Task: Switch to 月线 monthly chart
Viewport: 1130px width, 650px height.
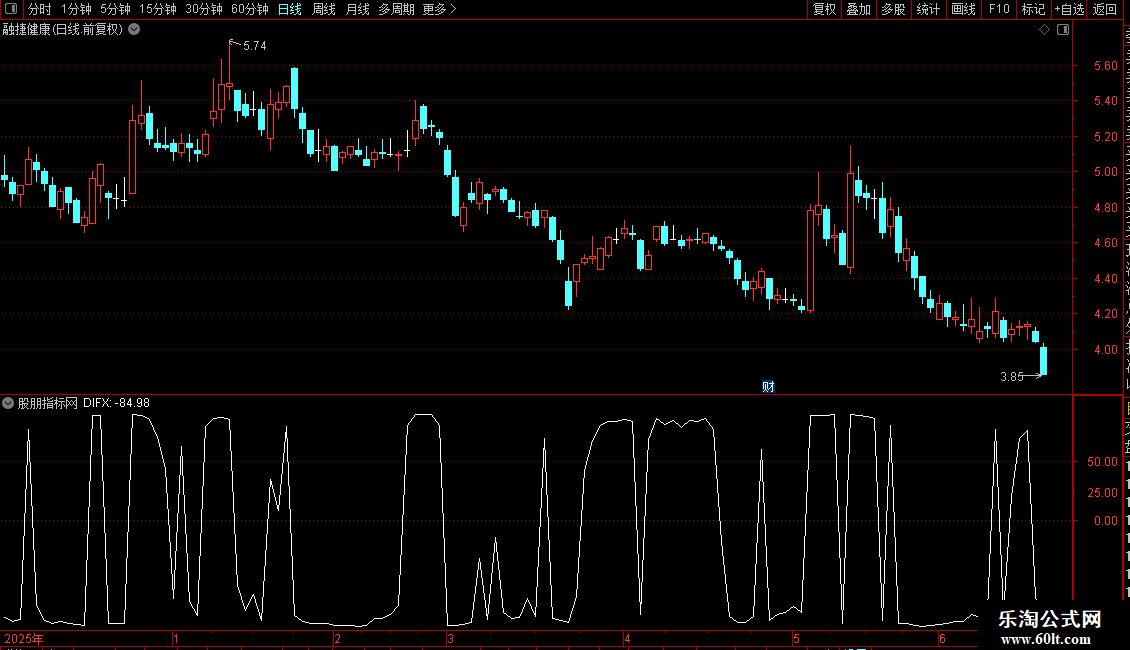Action: coord(357,9)
